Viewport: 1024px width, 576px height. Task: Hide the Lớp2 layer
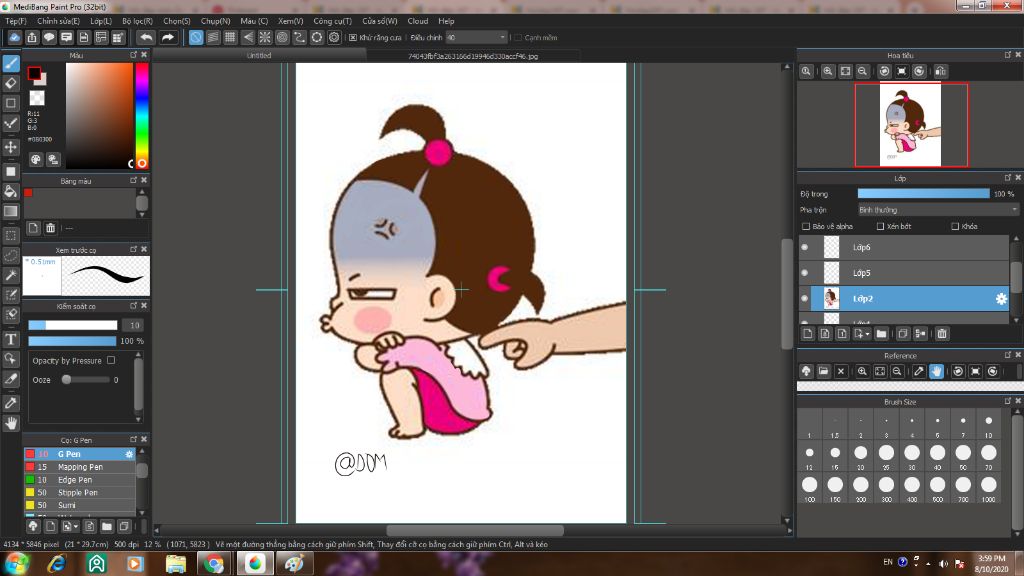pyautogui.click(x=805, y=298)
